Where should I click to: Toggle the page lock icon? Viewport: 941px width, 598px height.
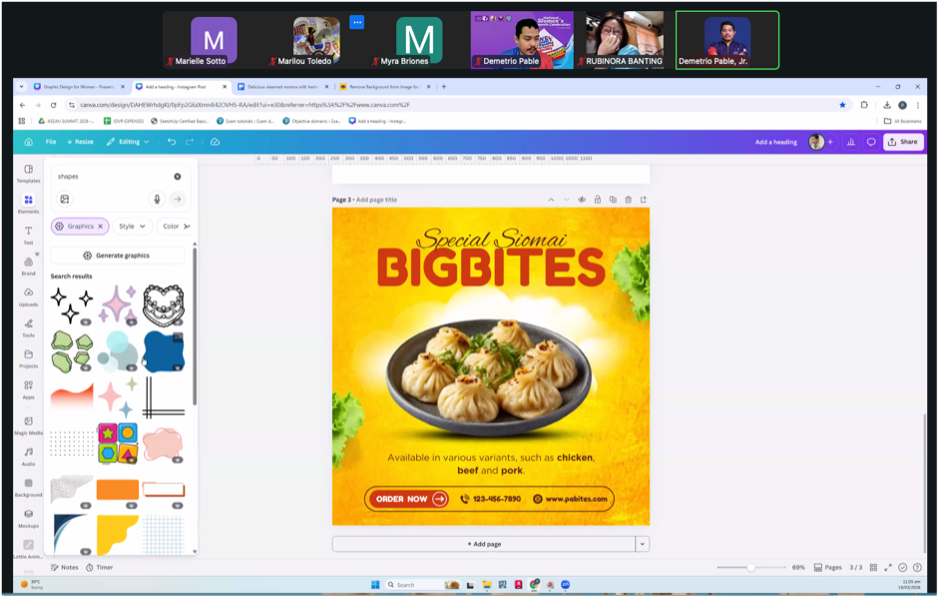[x=597, y=200]
